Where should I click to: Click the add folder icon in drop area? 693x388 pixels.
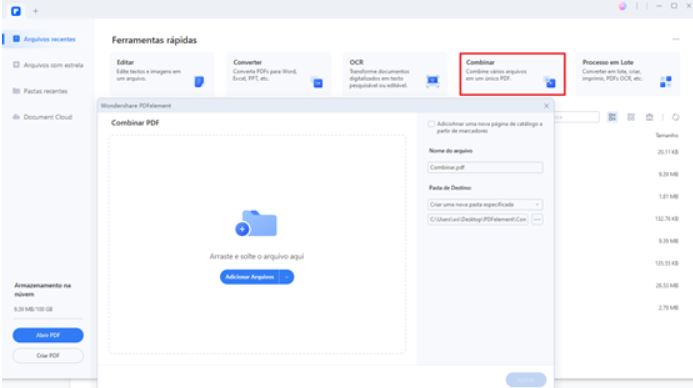256,223
